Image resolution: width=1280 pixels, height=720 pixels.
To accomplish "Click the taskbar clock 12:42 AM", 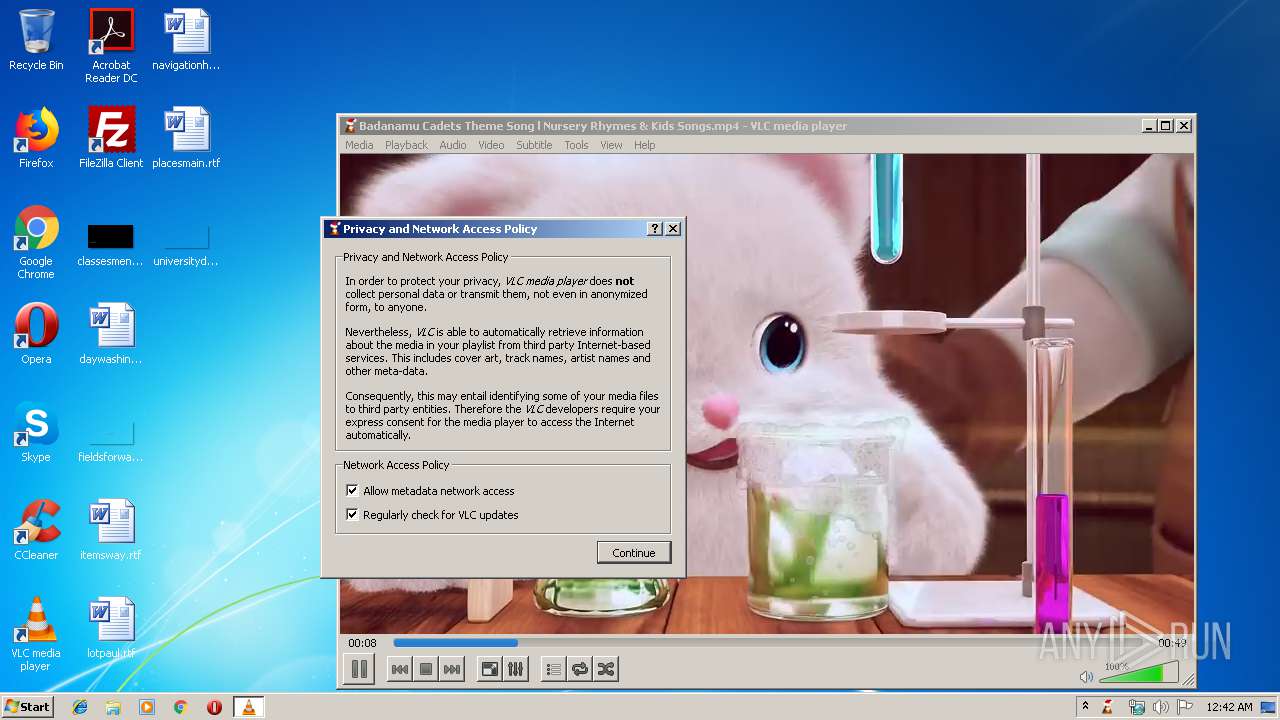I will (x=1229, y=707).
